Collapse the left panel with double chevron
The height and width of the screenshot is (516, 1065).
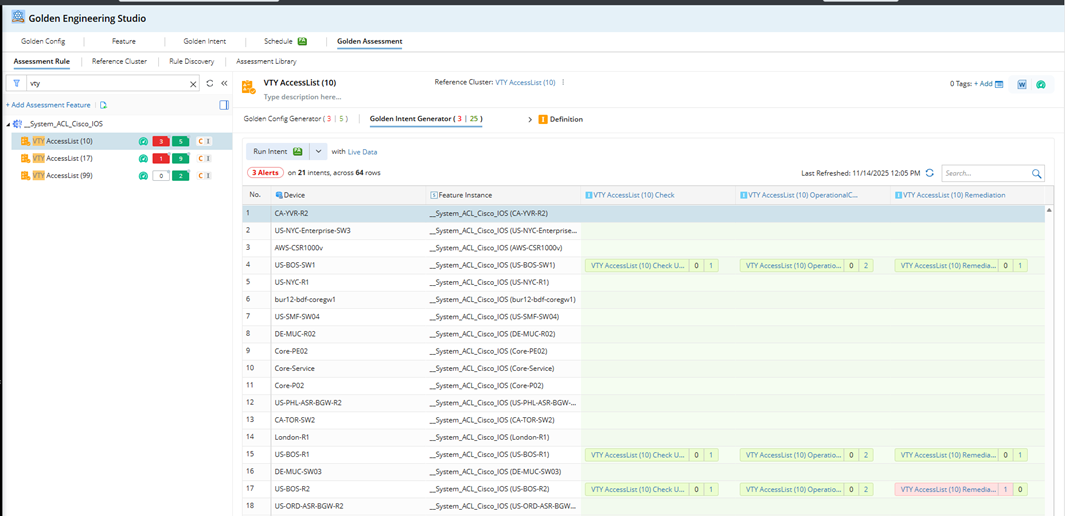point(224,84)
